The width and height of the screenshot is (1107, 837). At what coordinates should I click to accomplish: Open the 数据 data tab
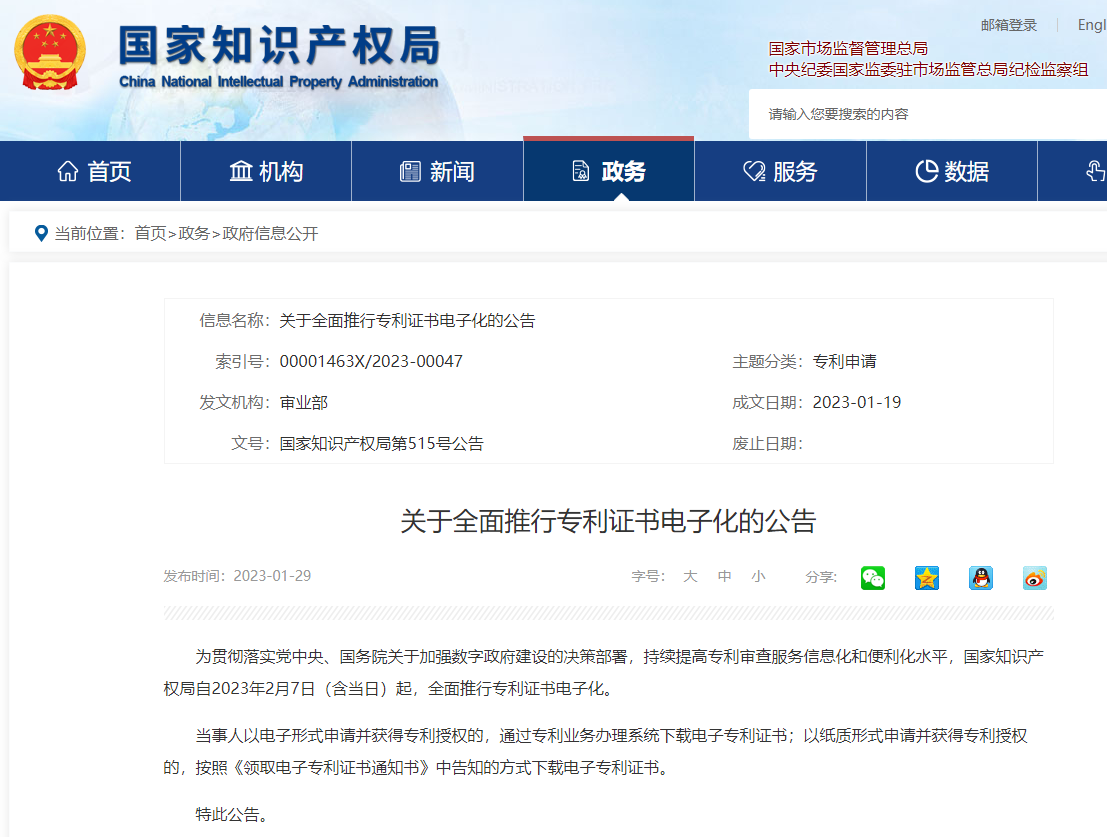(952, 171)
